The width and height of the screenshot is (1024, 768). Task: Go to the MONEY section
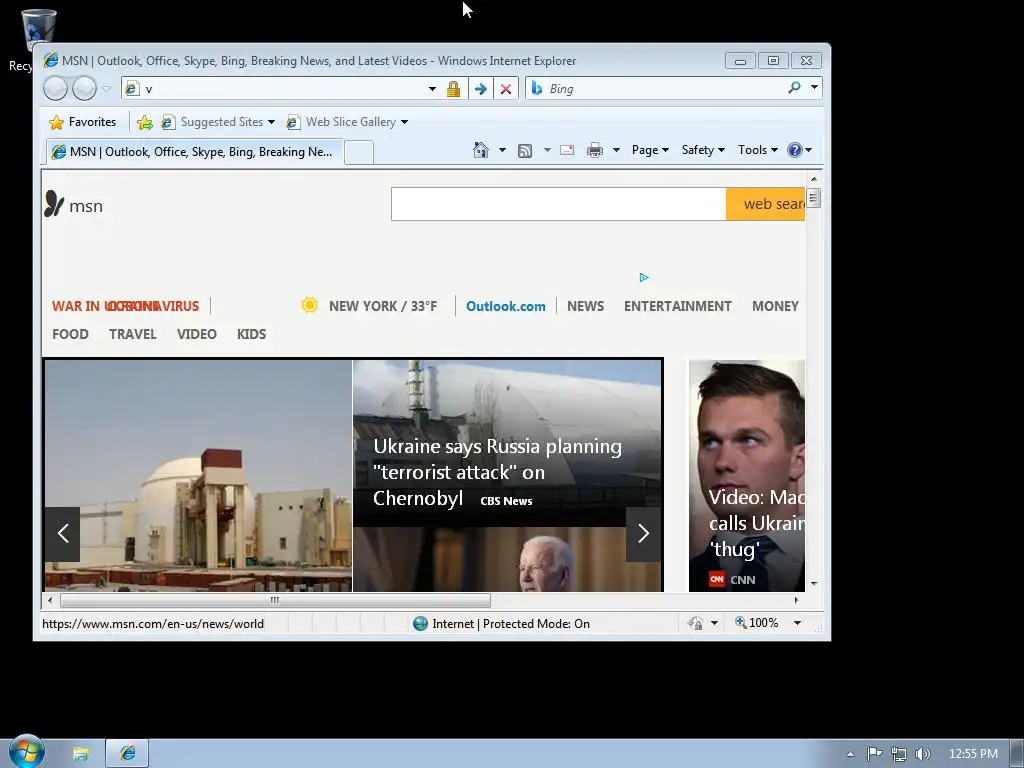775,306
